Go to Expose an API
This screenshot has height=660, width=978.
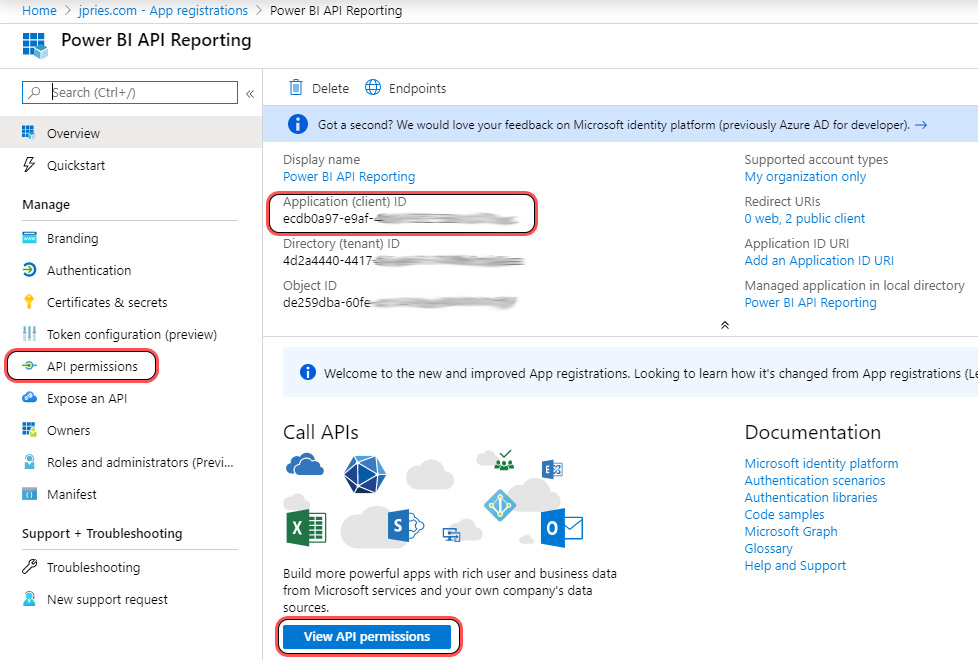pyautogui.click(x=87, y=398)
